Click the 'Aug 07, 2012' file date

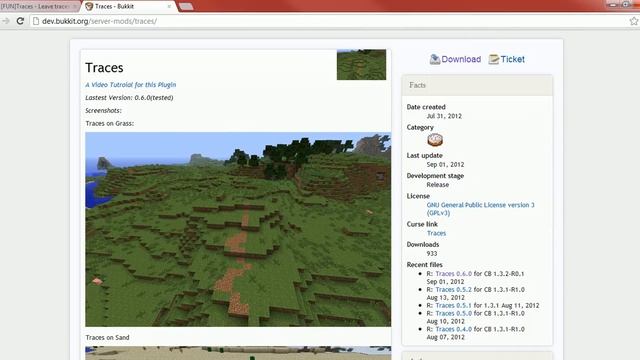click(445, 337)
